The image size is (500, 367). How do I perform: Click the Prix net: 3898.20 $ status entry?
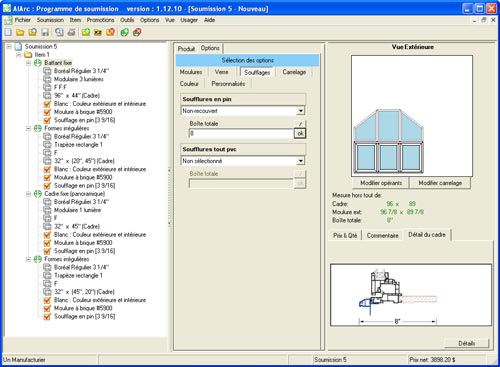tap(432, 360)
